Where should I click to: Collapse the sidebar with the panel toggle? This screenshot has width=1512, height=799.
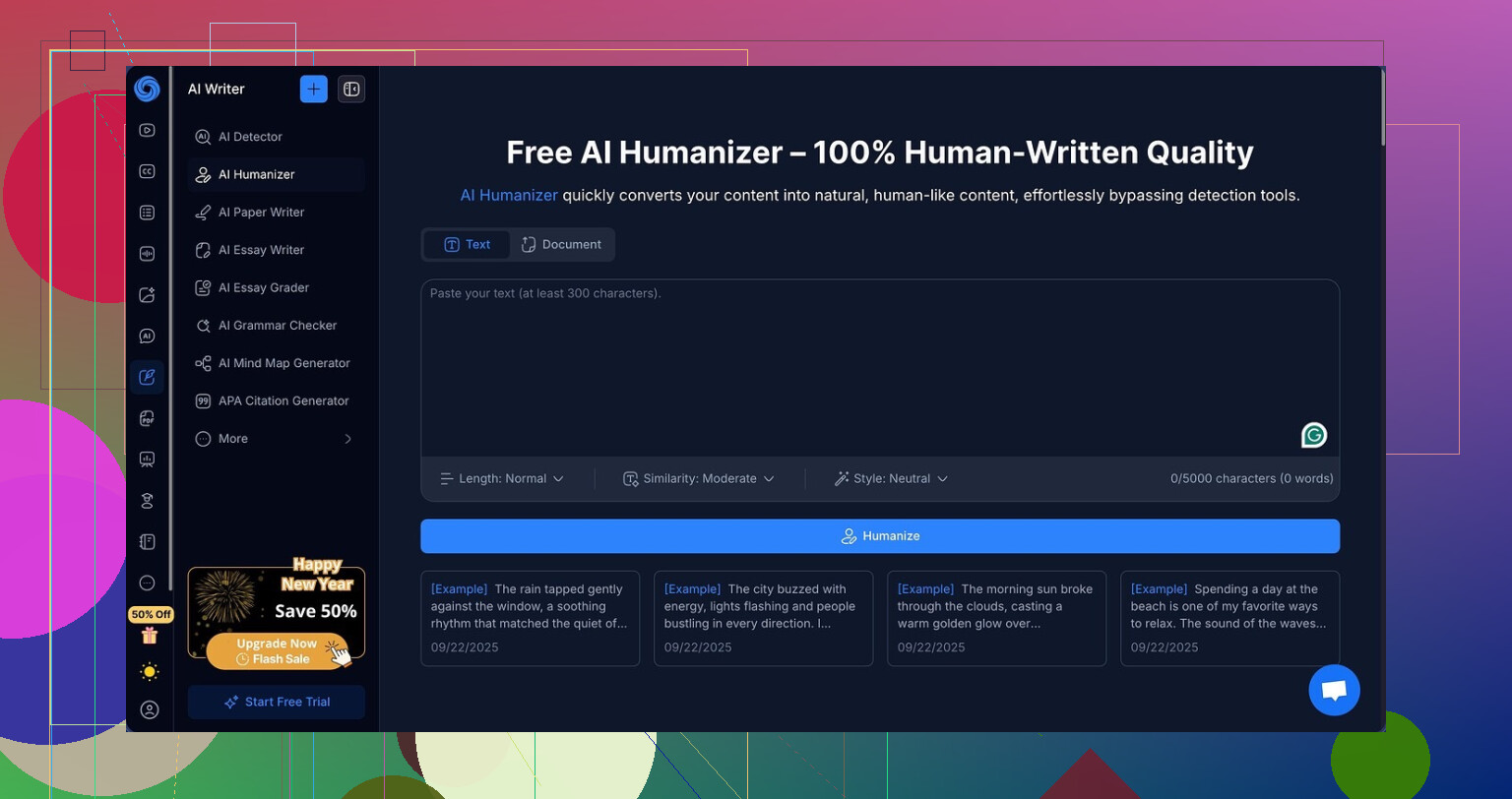(351, 89)
